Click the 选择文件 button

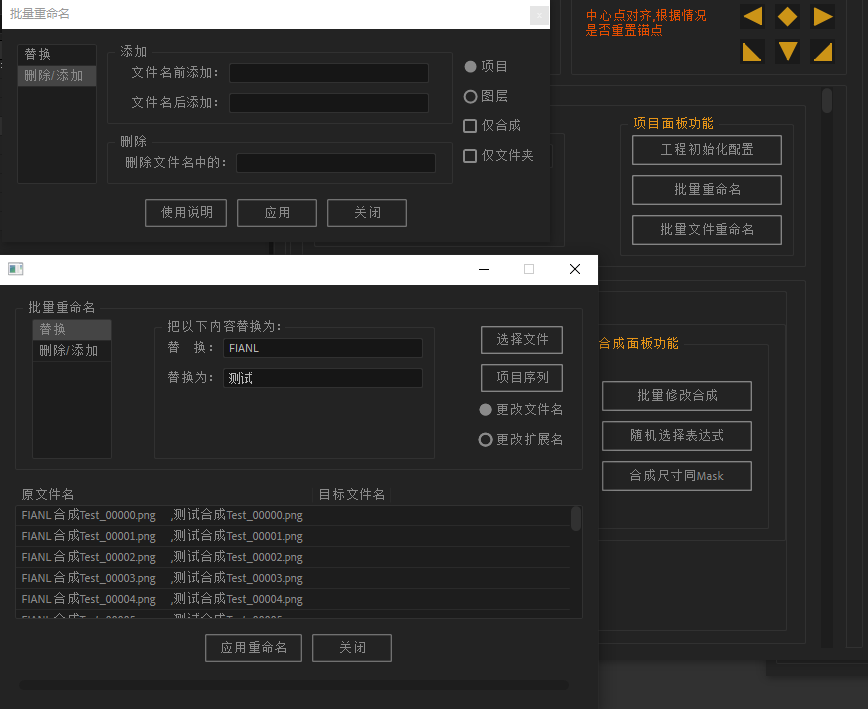[522, 340]
